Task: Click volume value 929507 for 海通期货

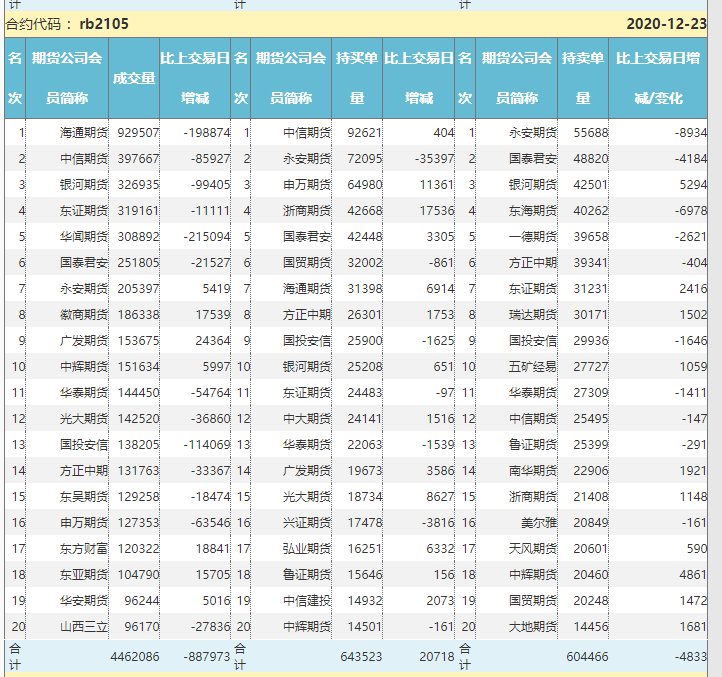Action: tap(138, 133)
